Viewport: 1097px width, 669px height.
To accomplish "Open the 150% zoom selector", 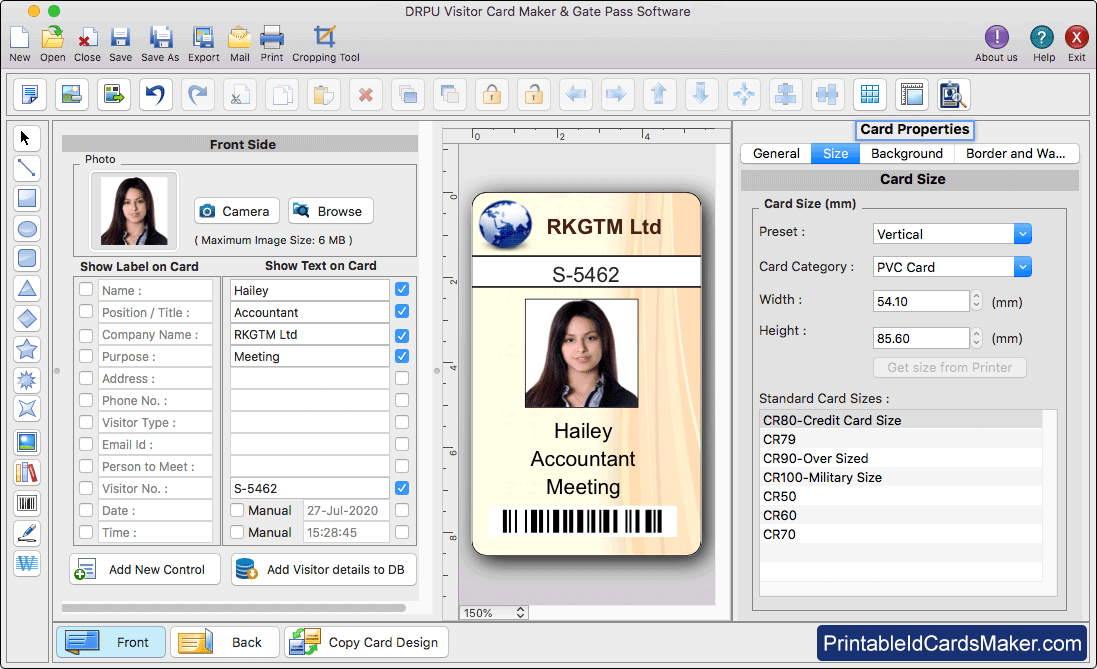I will click(494, 612).
